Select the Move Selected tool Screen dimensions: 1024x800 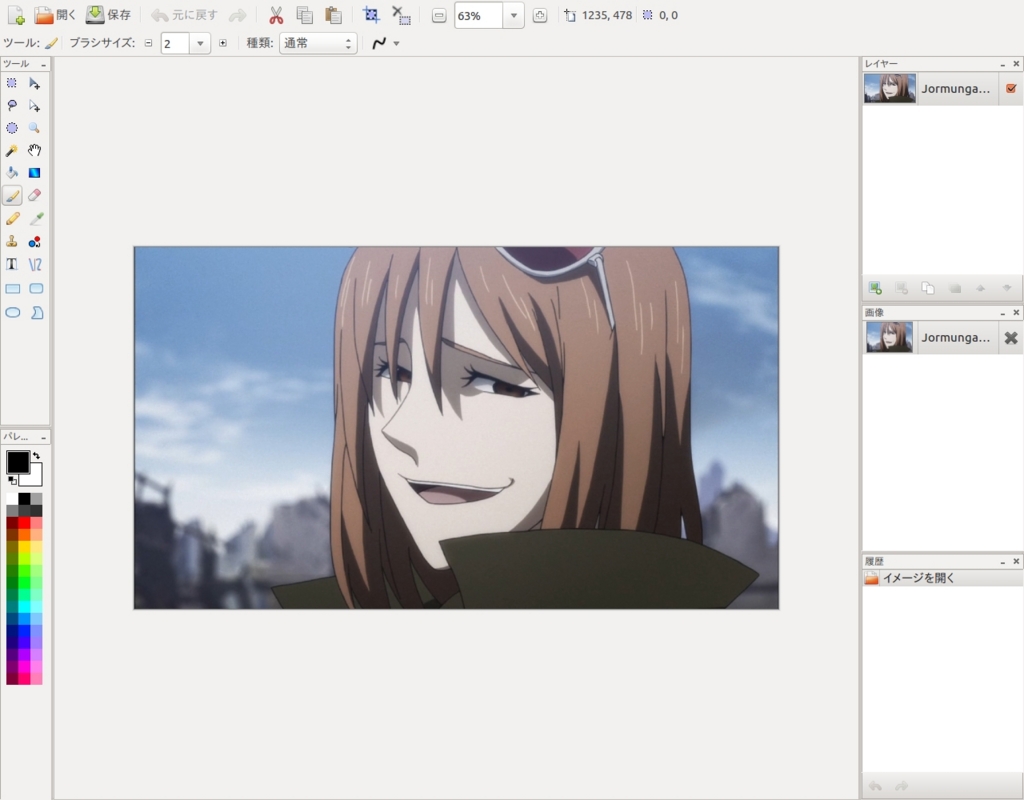tap(35, 83)
